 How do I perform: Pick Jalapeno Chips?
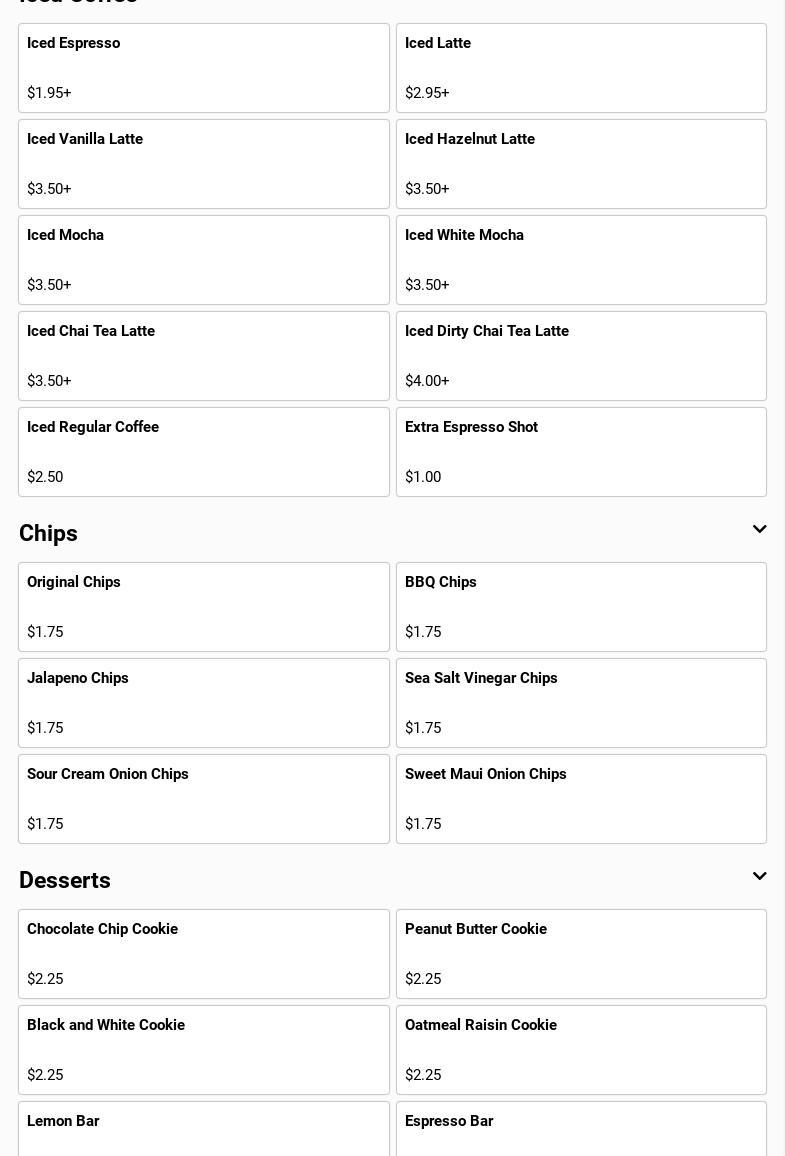204,703
